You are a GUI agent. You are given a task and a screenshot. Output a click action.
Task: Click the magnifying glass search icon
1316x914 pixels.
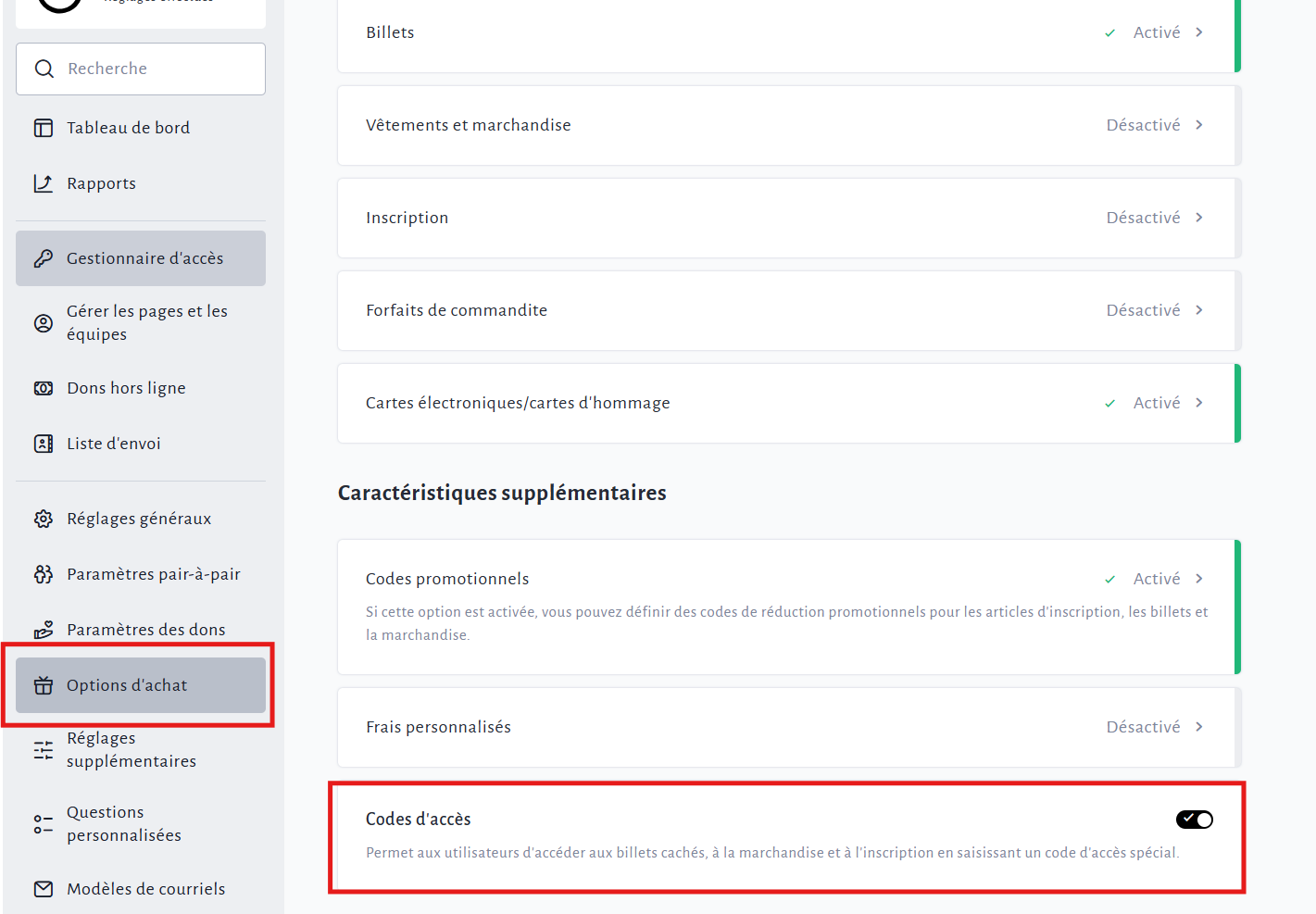[x=44, y=69]
